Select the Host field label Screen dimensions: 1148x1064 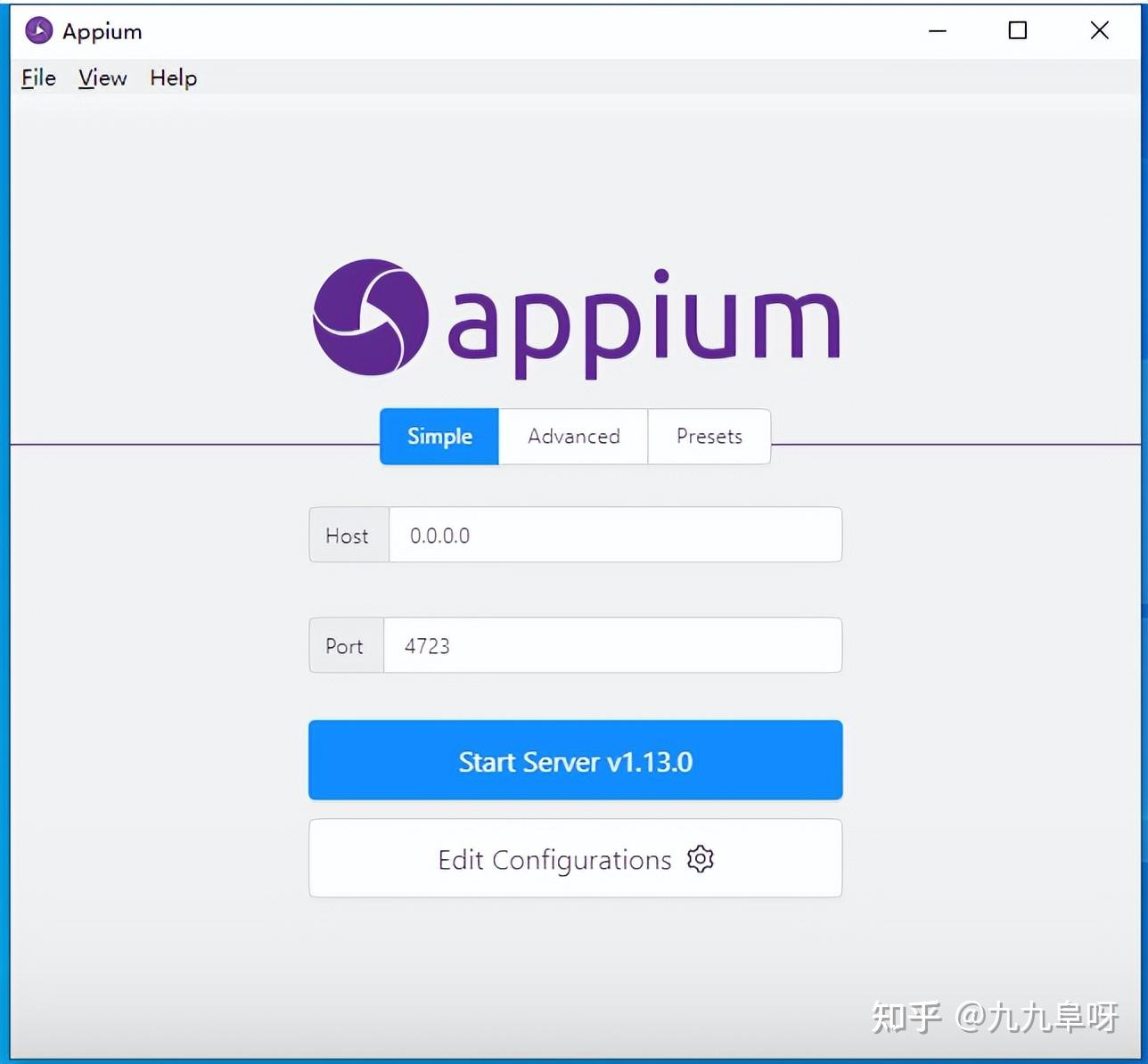click(348, 535)
